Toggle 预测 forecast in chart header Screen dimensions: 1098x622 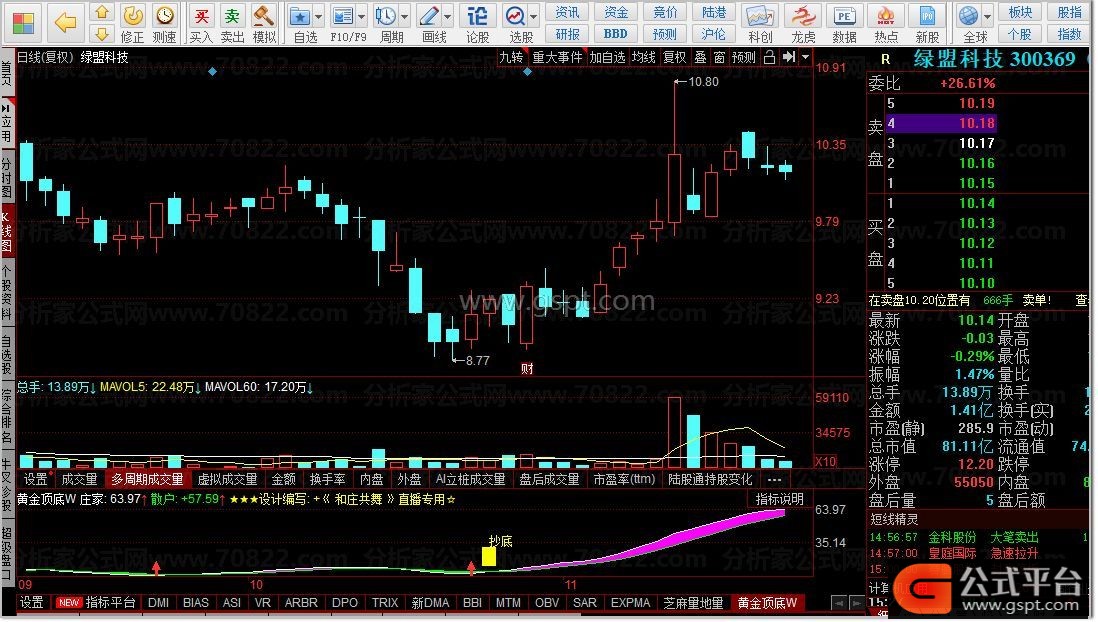click(x=744, y=57)
